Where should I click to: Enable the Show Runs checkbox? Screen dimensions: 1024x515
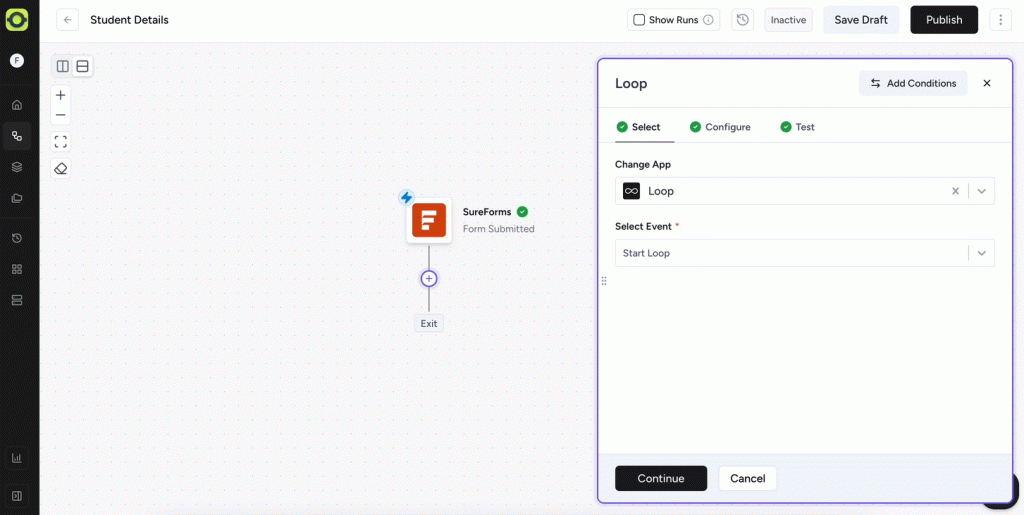click(x=639, y=20)
